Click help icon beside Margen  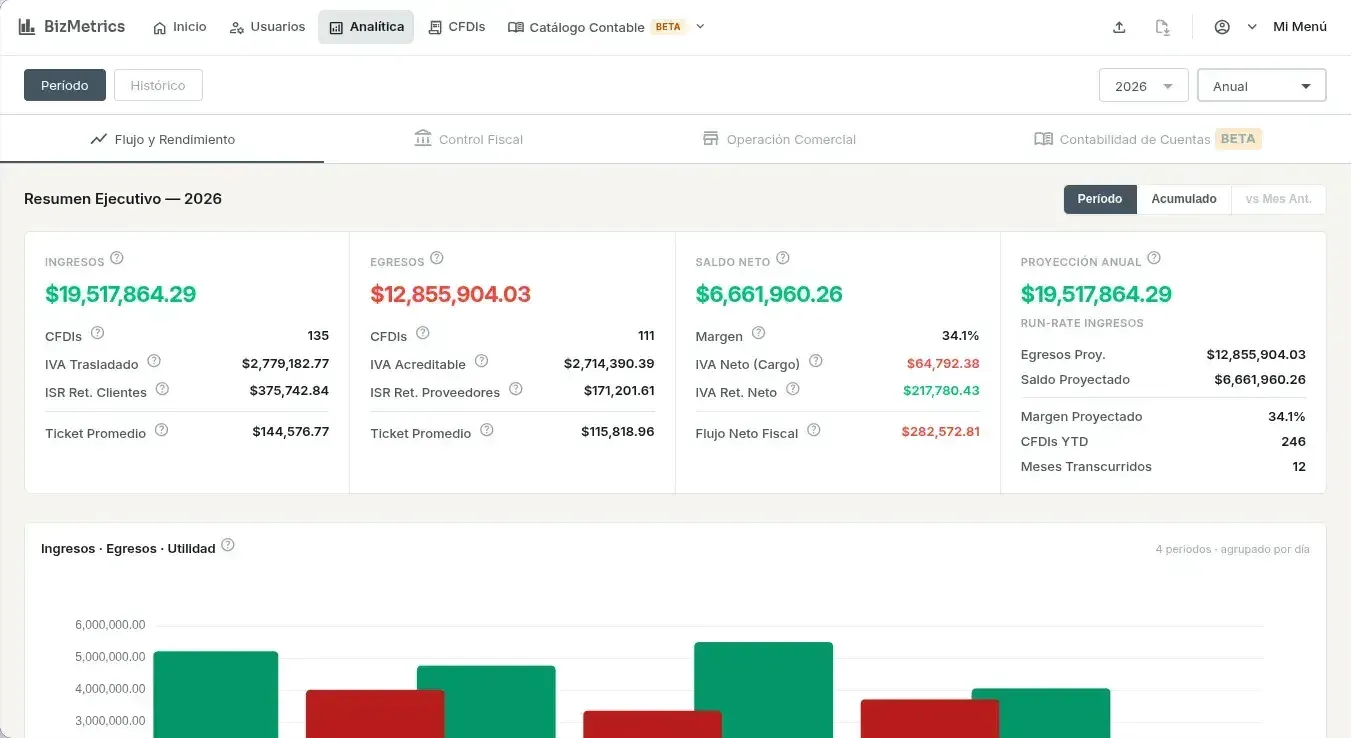pos(758,333)
